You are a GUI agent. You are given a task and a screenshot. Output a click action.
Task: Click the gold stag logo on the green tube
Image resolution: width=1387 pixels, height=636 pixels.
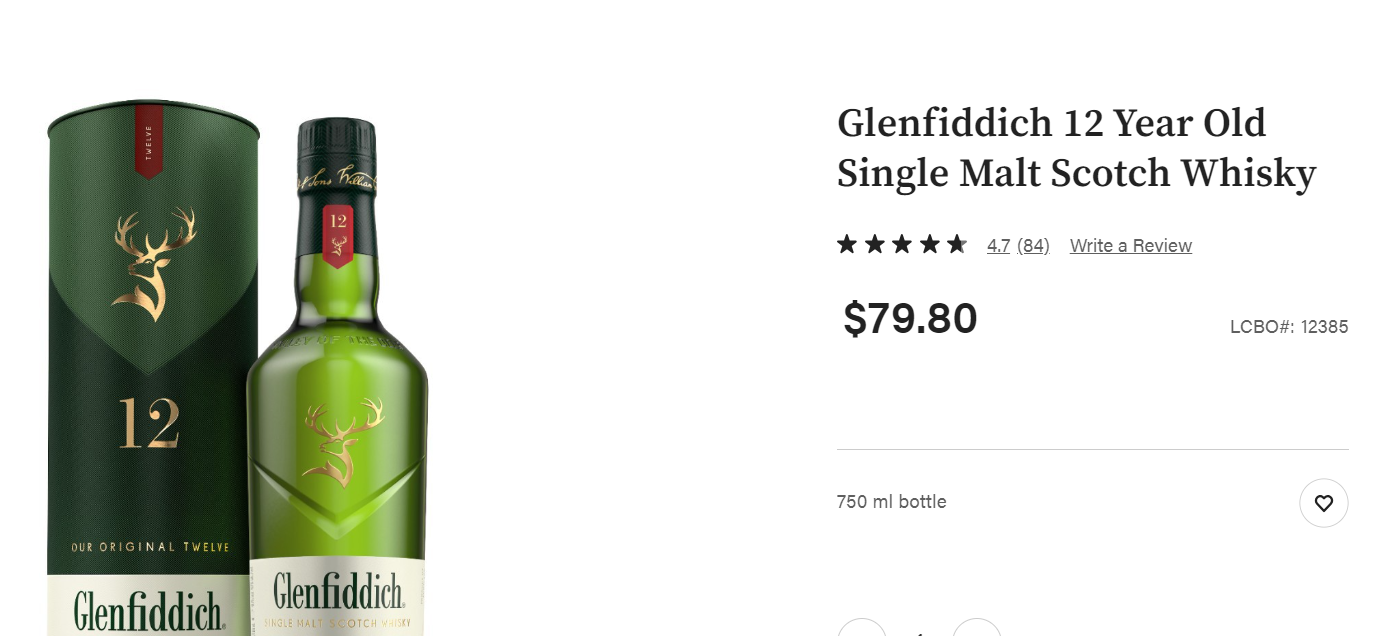[155, 263]
